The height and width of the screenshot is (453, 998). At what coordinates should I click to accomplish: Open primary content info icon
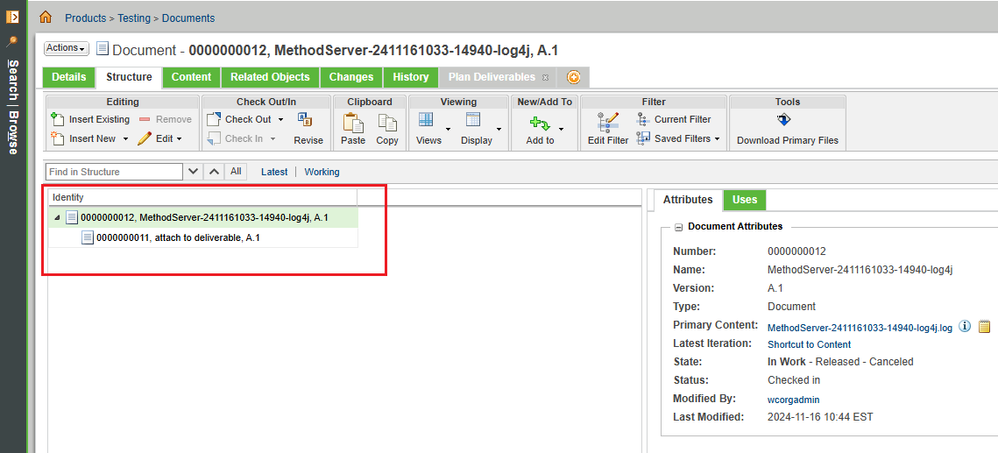(x=965, y=326)
